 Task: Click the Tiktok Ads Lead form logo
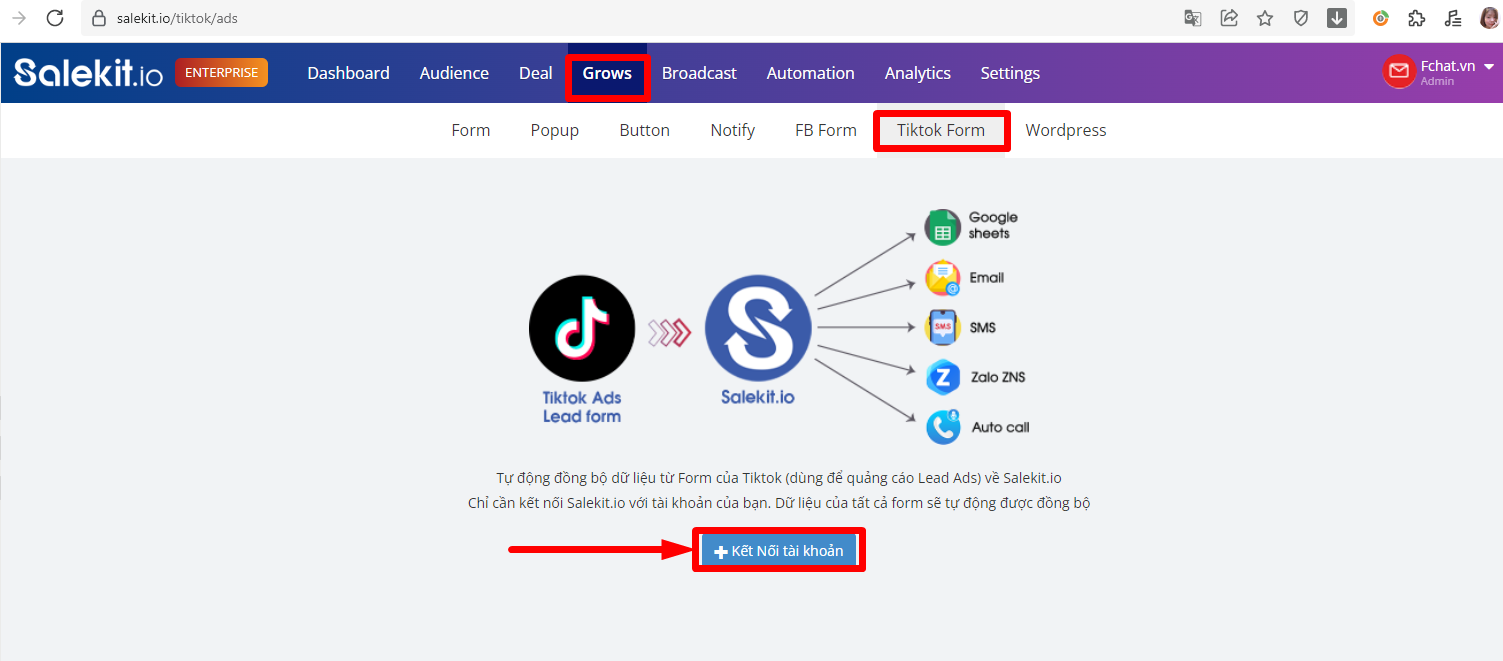581,328
